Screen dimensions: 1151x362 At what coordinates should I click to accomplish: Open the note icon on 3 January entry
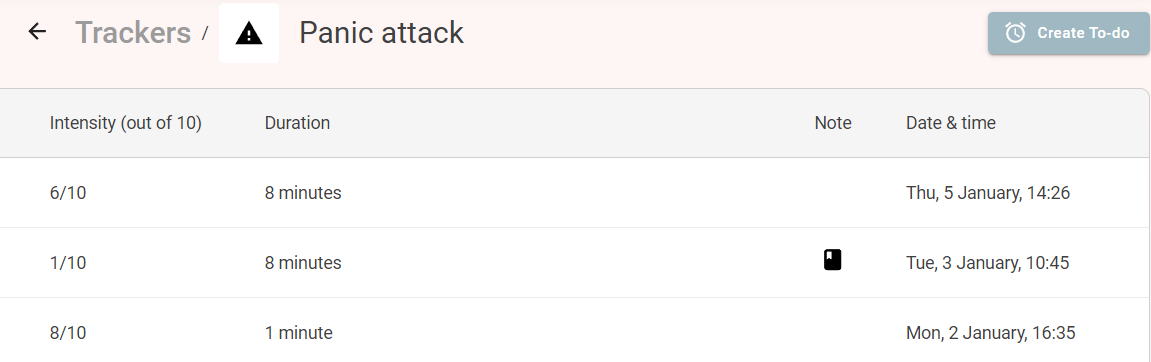pyautogui.click(x=832, y=260)
